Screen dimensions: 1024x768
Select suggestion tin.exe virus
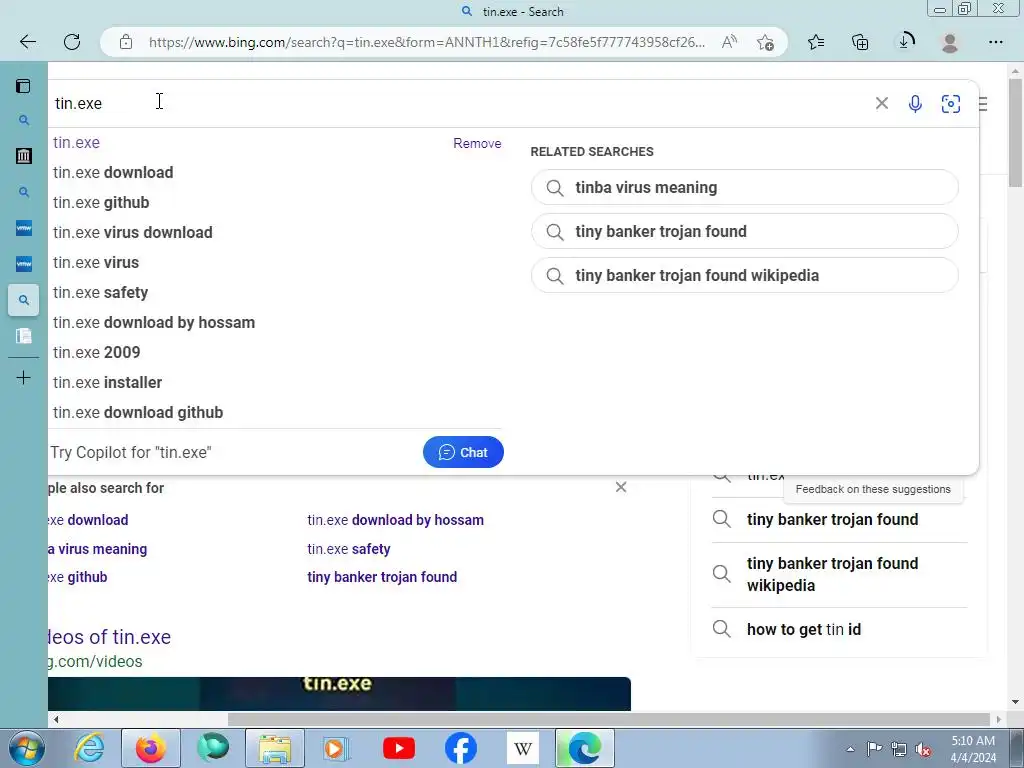click(x=96, y=263)
